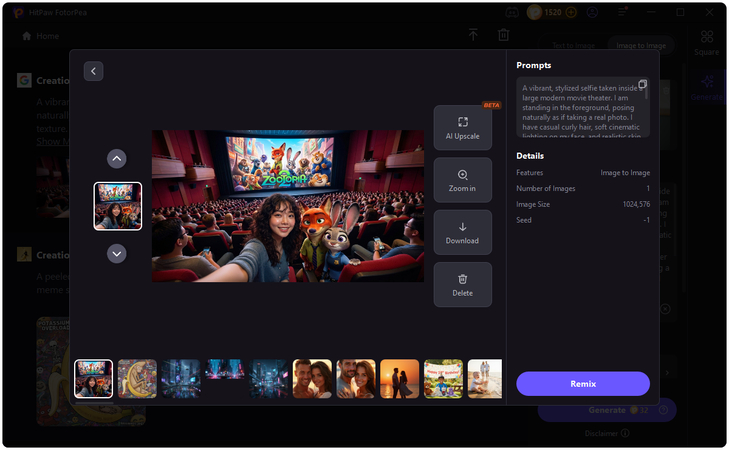Image resolution: width=729 pixels, height=450 pixels.
Task: Delete the current image
Action: click(462, 285)
